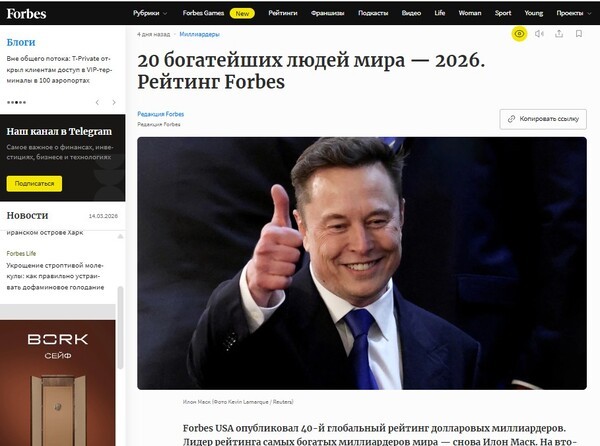Bookmark this article
Screen dimensions: 600x446
579,34
